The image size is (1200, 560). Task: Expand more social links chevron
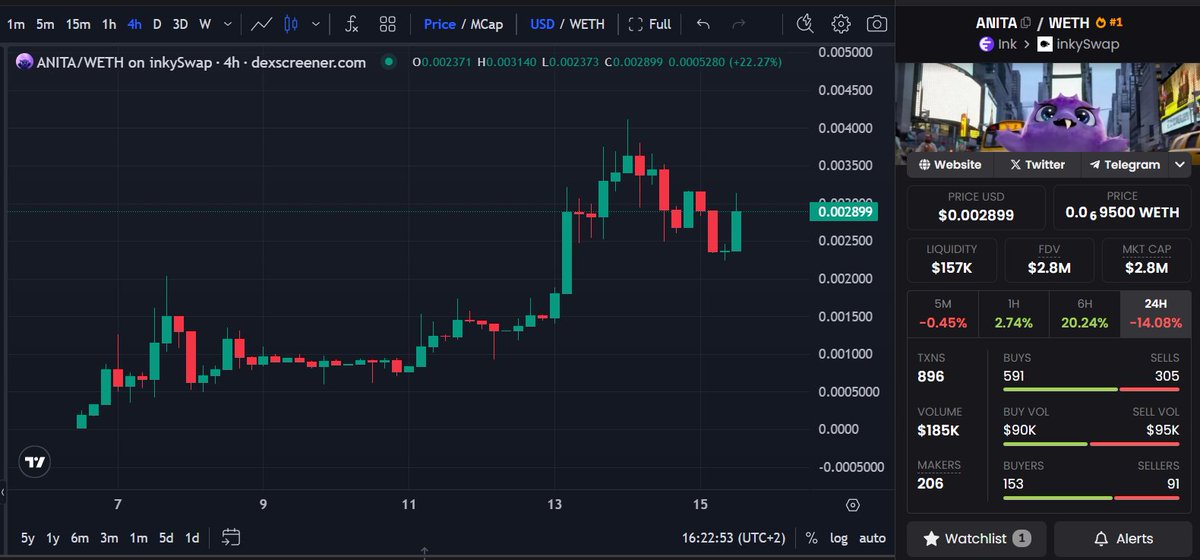click(1180, 164)
